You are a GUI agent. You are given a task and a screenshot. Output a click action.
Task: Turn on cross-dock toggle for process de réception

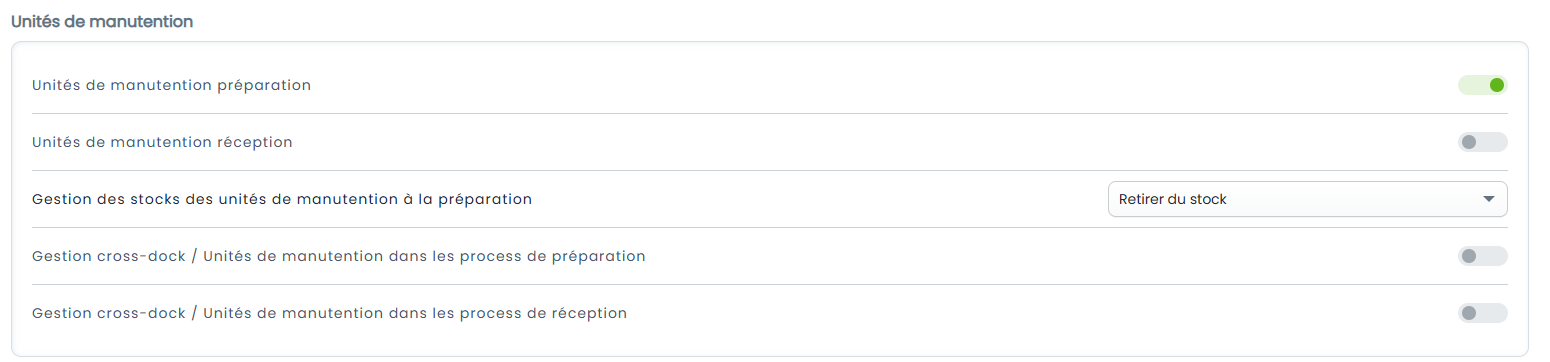click(1482, 313)
